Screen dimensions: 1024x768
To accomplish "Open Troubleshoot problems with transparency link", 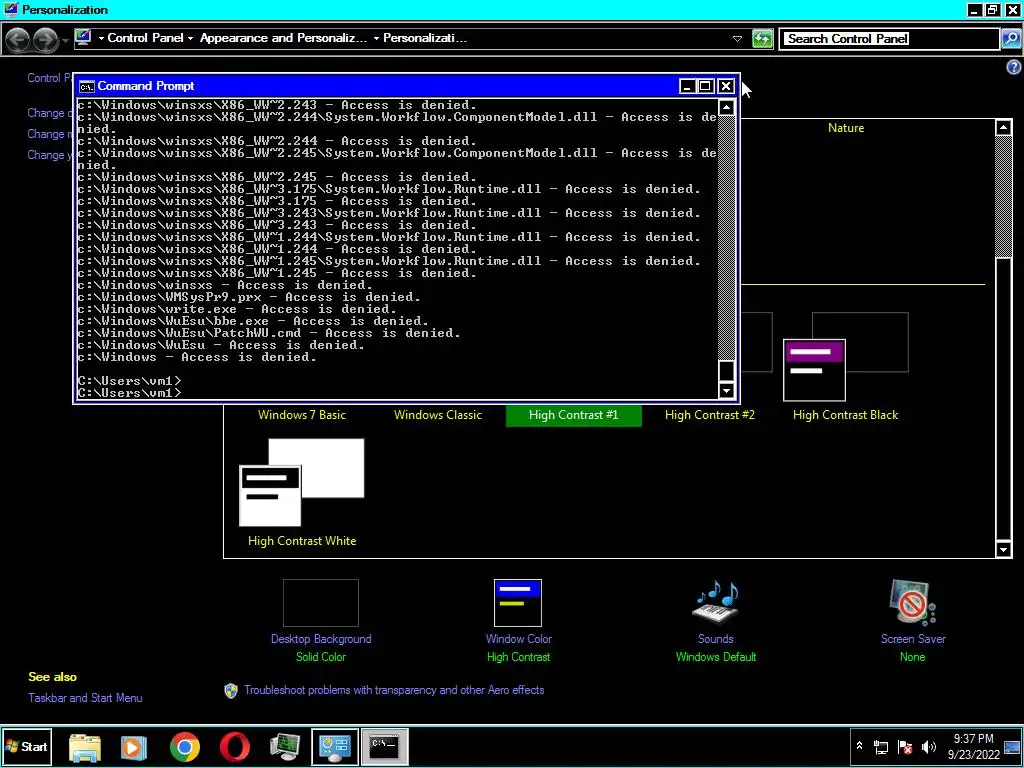I will pyautogui.click(x=394, y=690).
